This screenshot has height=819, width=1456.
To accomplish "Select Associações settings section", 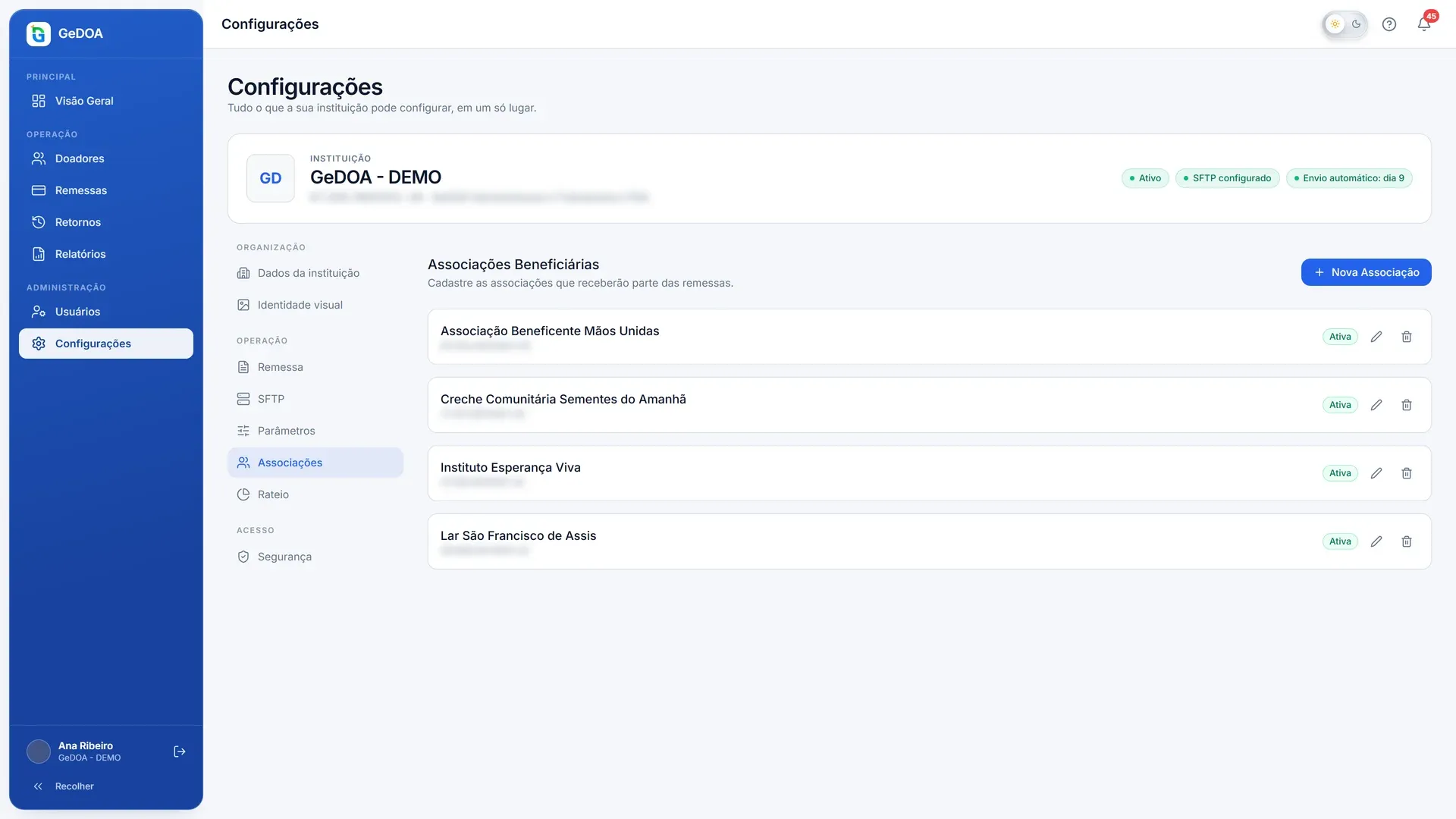I will pyautogui.click(x=315, y=463).
